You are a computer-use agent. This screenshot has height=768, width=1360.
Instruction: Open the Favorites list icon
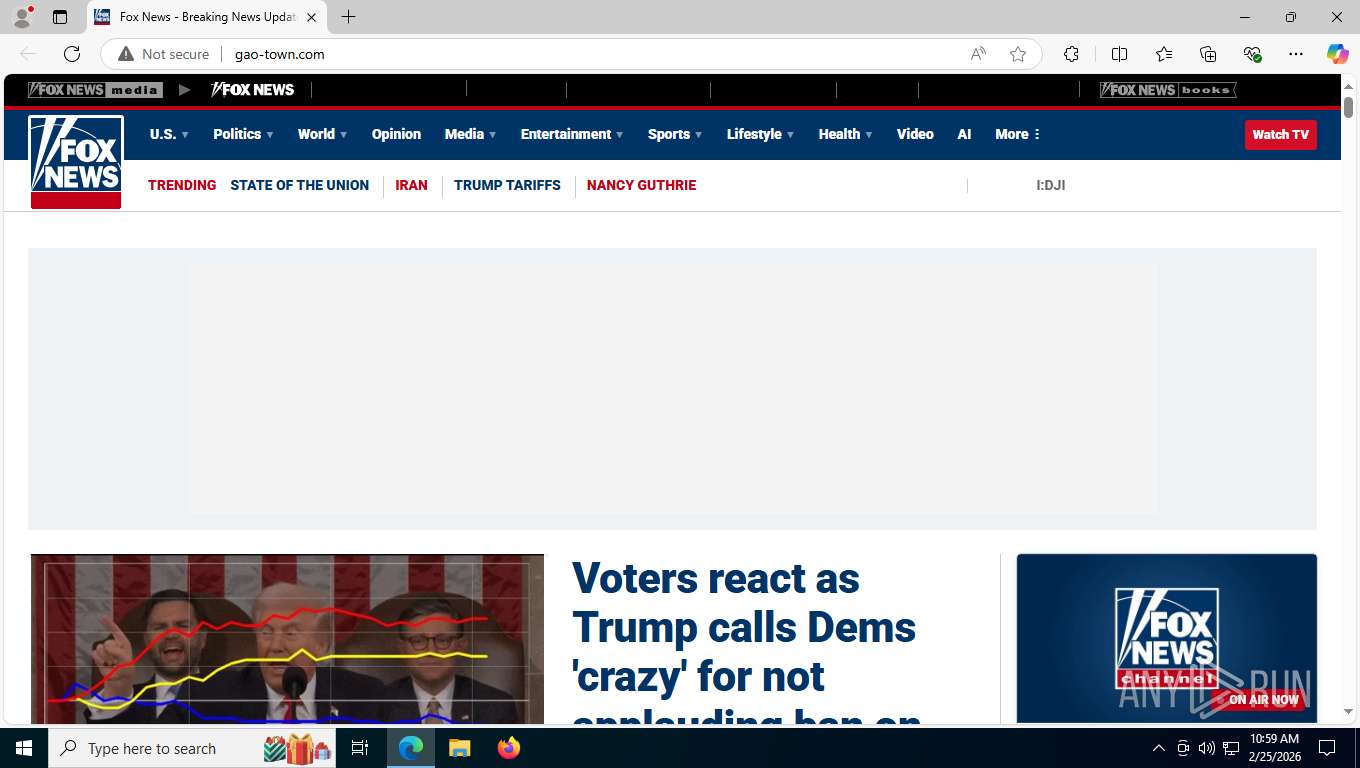(x=1164, y=54)
